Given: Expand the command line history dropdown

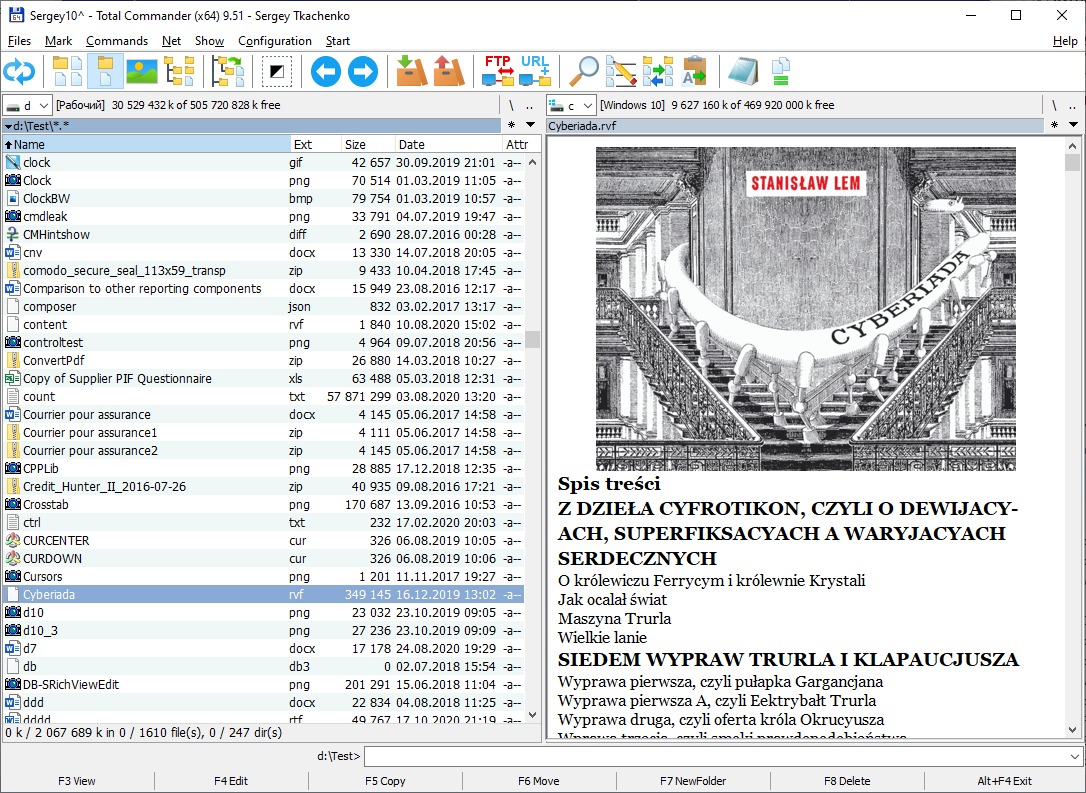Looking at the screenshot, I should click(1074, 756).
